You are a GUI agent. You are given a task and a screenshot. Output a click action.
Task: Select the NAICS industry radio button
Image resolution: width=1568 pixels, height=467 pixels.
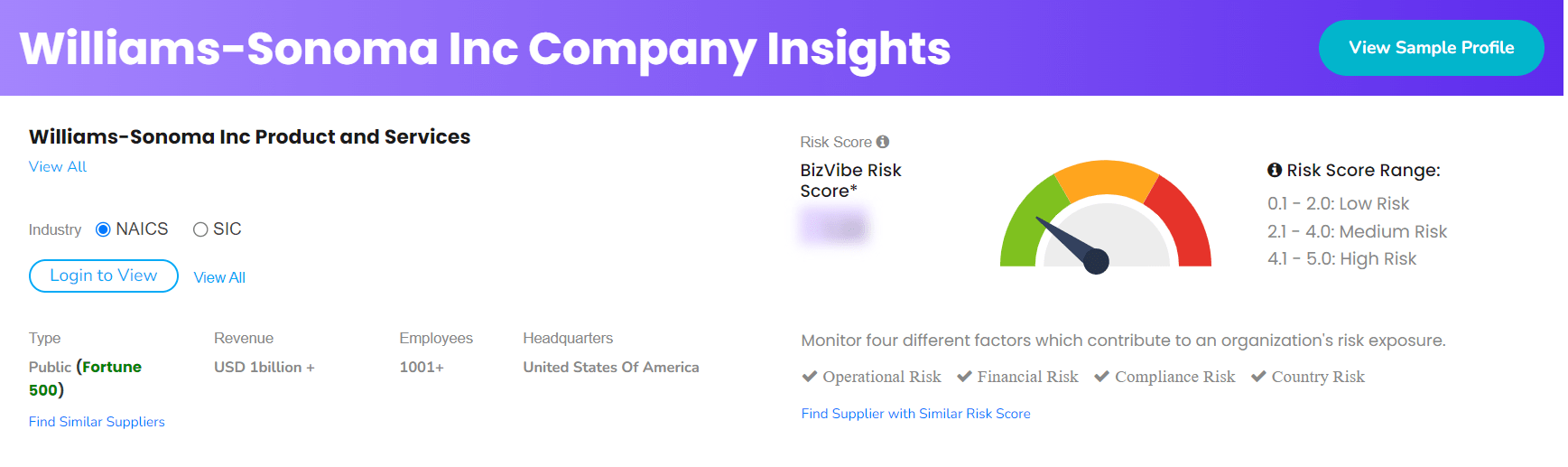click(103, 229)
